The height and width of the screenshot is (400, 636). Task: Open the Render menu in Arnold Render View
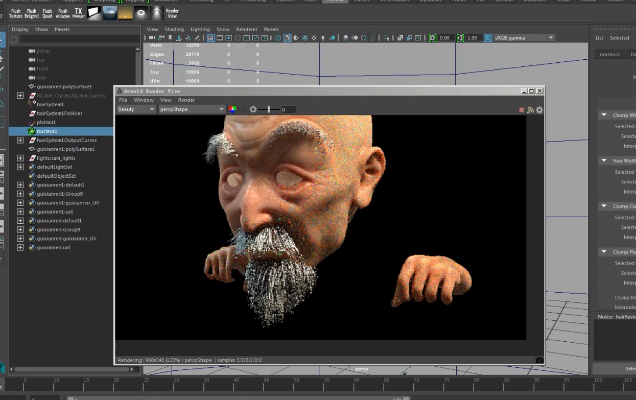[x=187, y=100]
